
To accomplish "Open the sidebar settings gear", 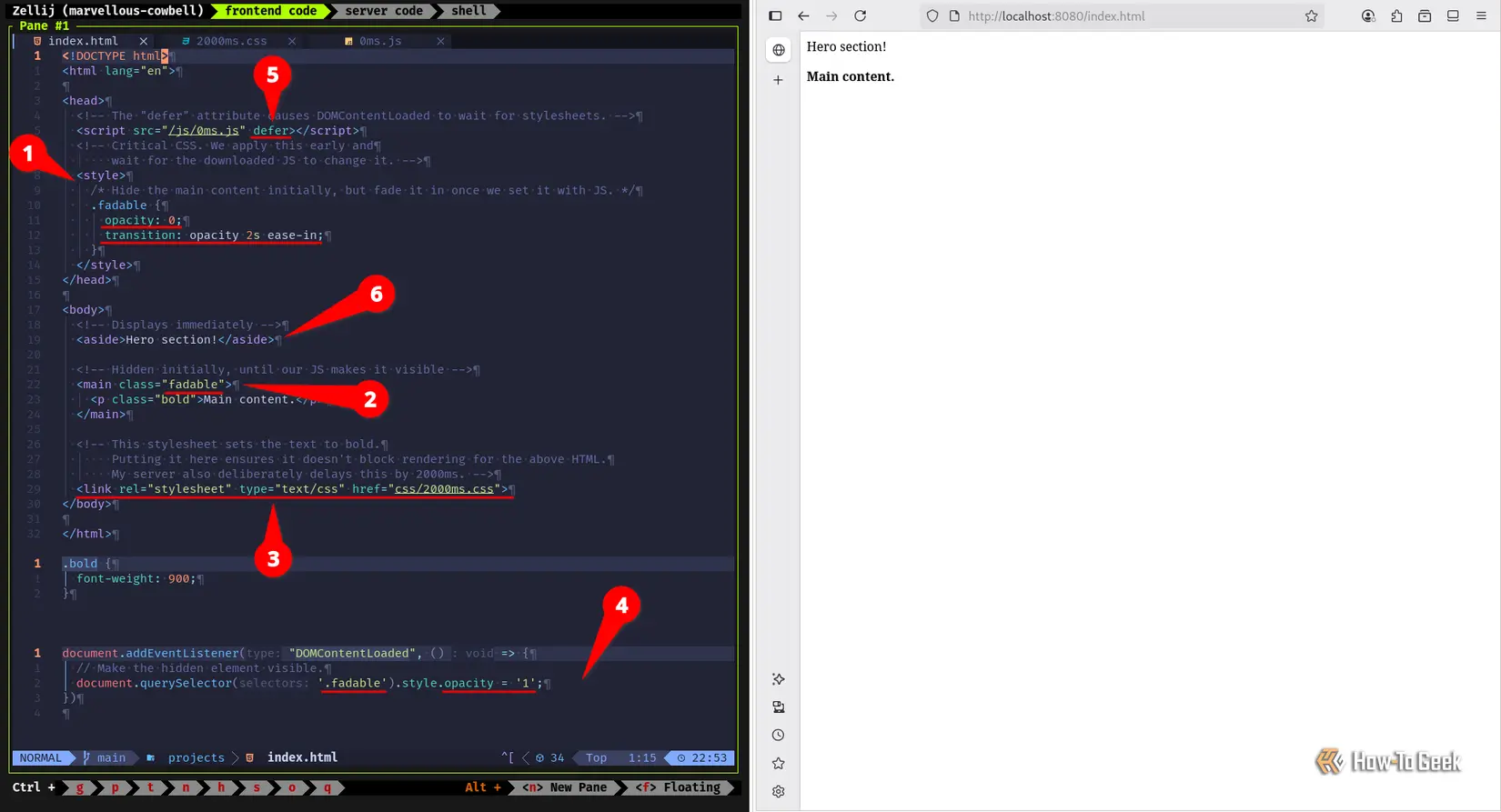I will pos(779,792).
